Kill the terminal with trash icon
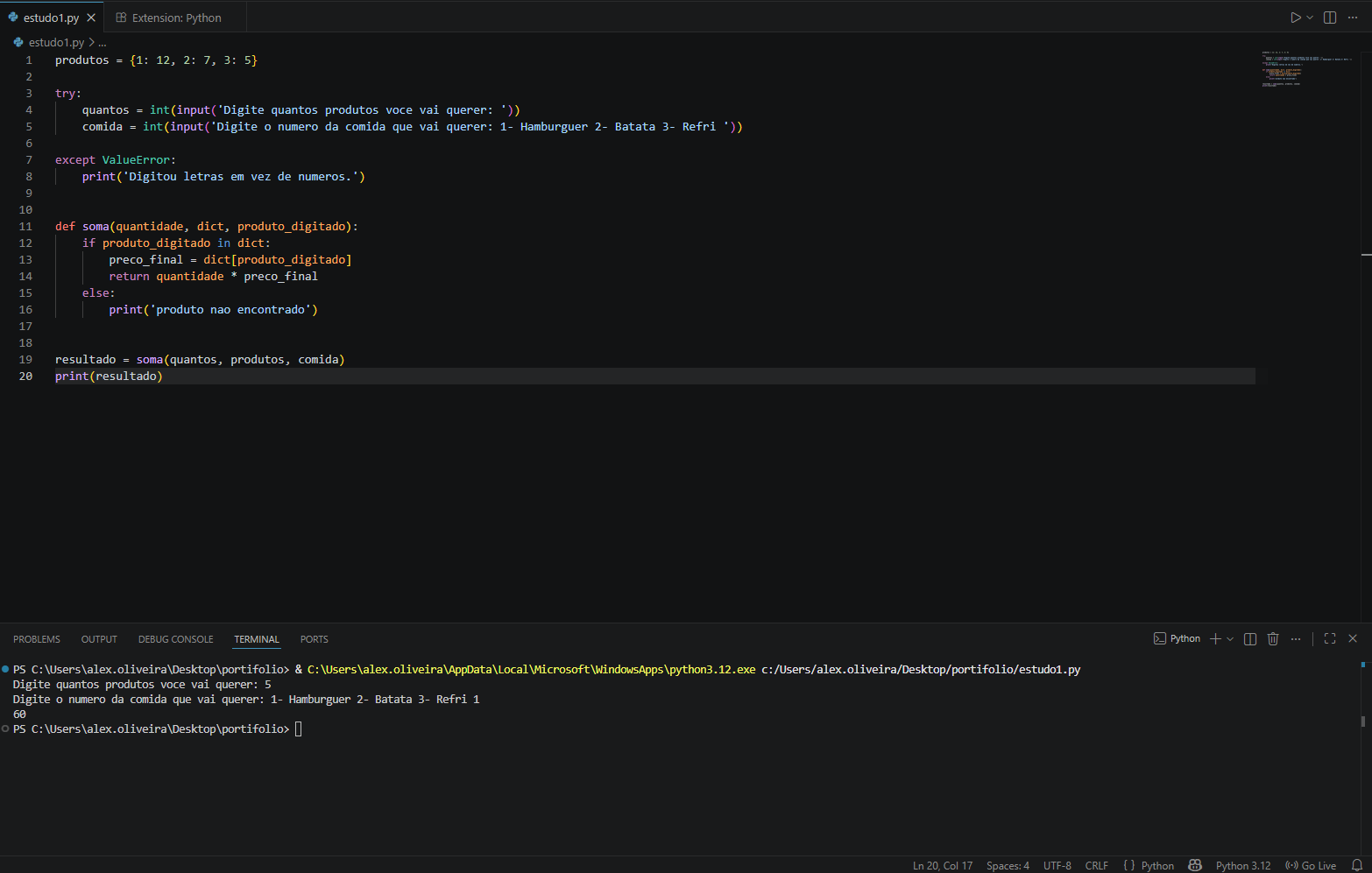This screenshot has height=873, width=1372. tap(1273, 639)
